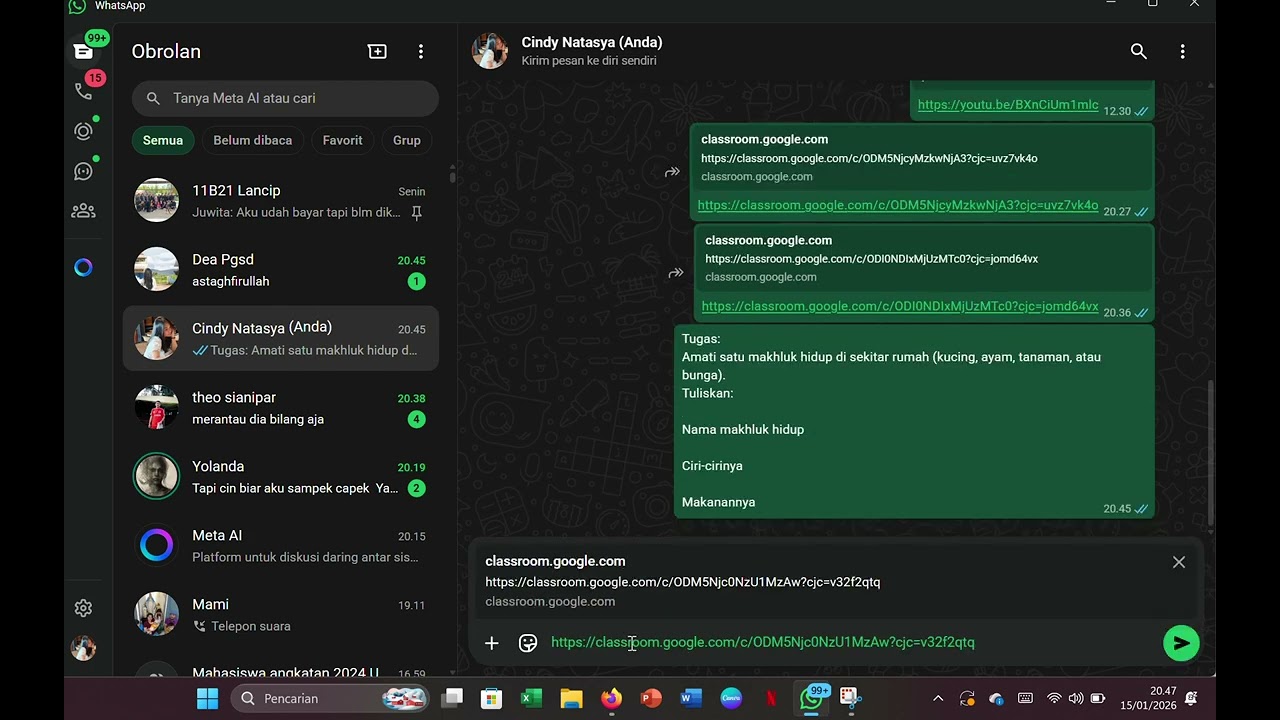Open the Communities icon in the sidebar
Viewport: 1280px width, 720px height.
(84, 211)
